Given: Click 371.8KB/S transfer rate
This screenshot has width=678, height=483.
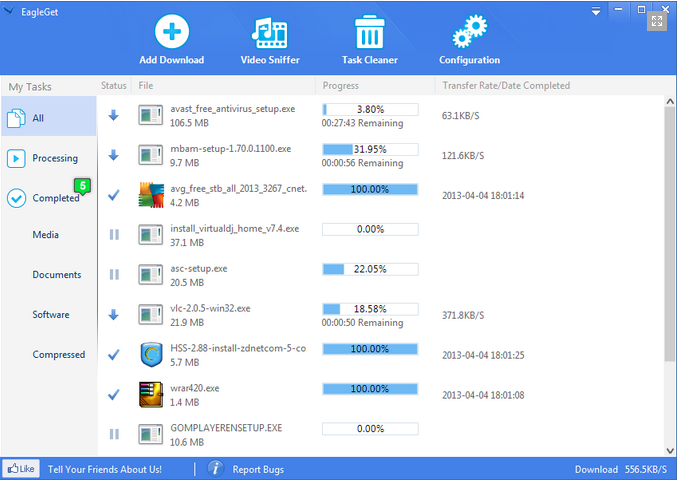Looking at the screenshot, I should click(463, 315).
